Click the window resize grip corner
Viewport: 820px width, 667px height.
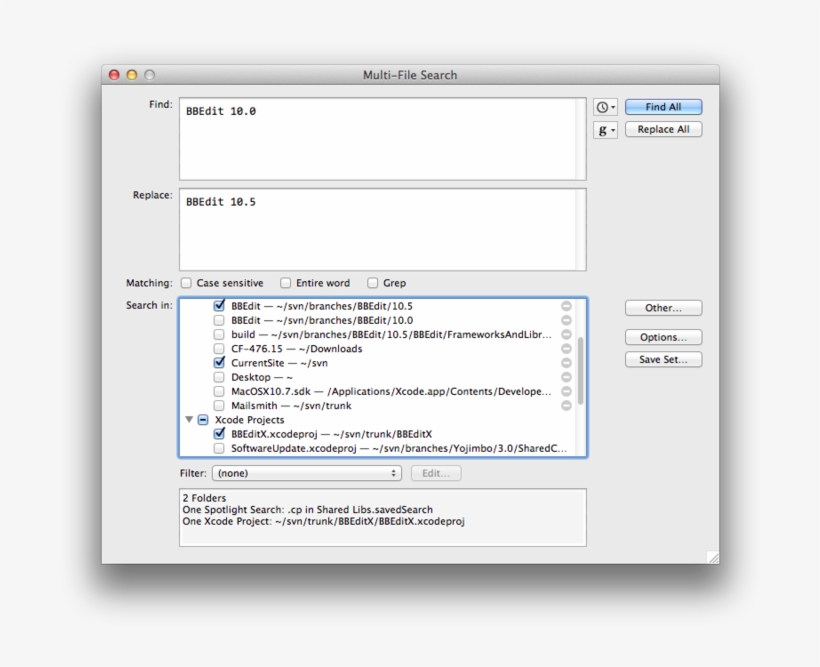click(713, 558)
